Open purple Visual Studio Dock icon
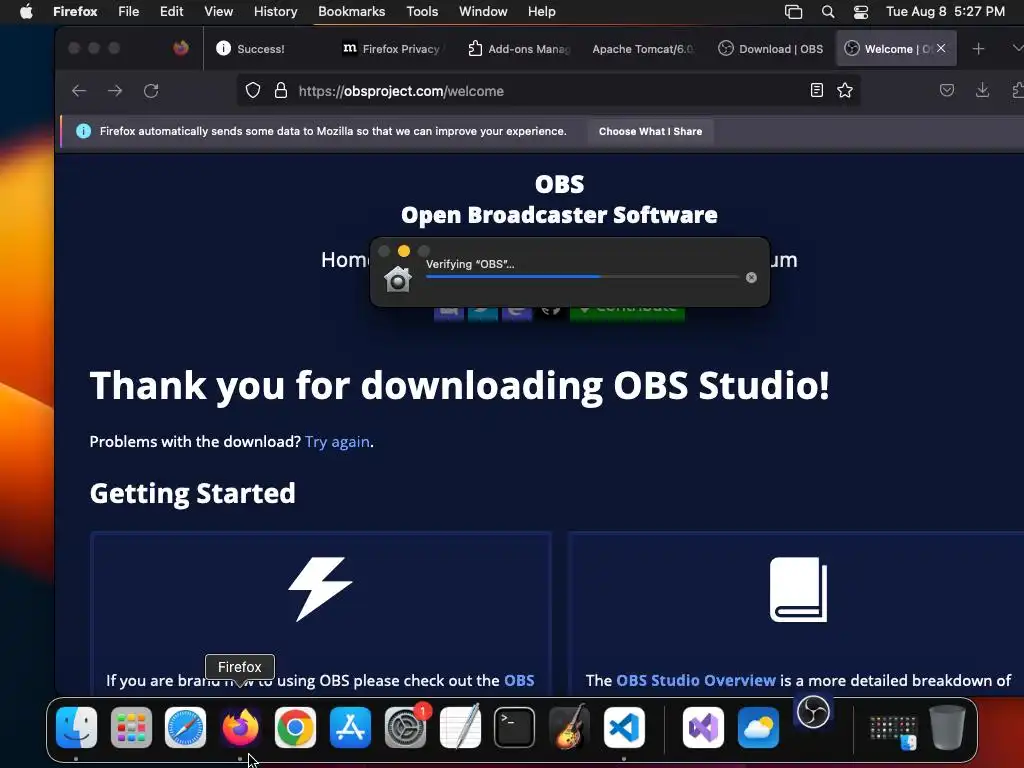Image resolution: width=1024 pixels, height=768 pixels. (703, 727)
